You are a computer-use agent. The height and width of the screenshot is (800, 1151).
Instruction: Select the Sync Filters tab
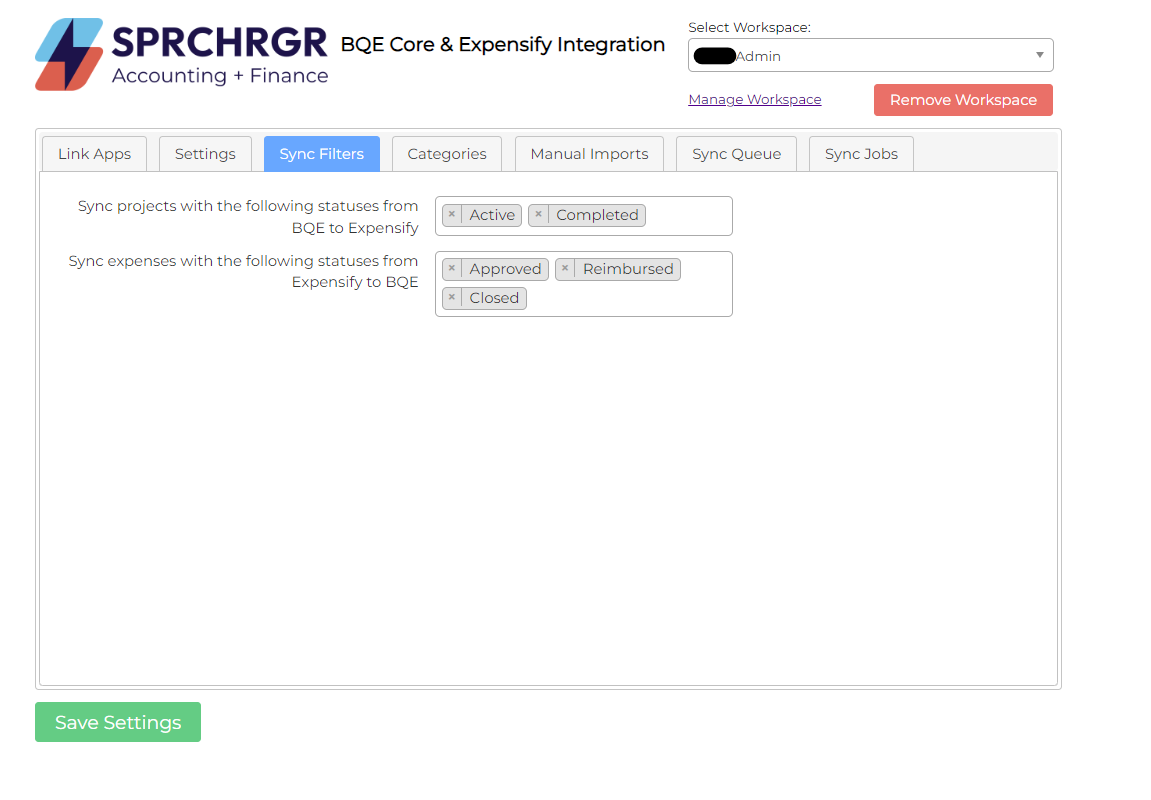click(322, 154)
